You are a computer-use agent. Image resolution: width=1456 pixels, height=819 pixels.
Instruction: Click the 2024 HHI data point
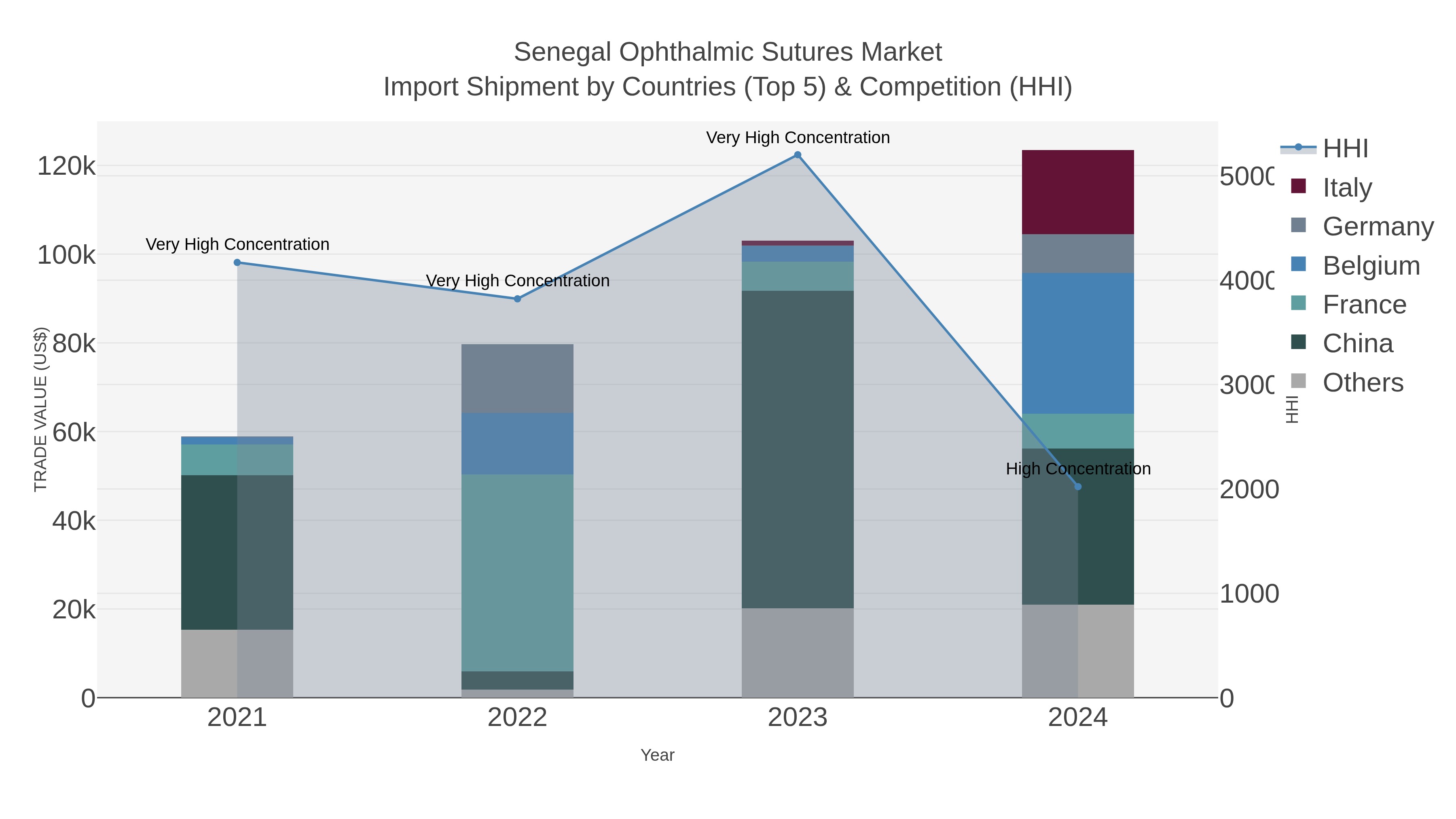point(1078,487)
